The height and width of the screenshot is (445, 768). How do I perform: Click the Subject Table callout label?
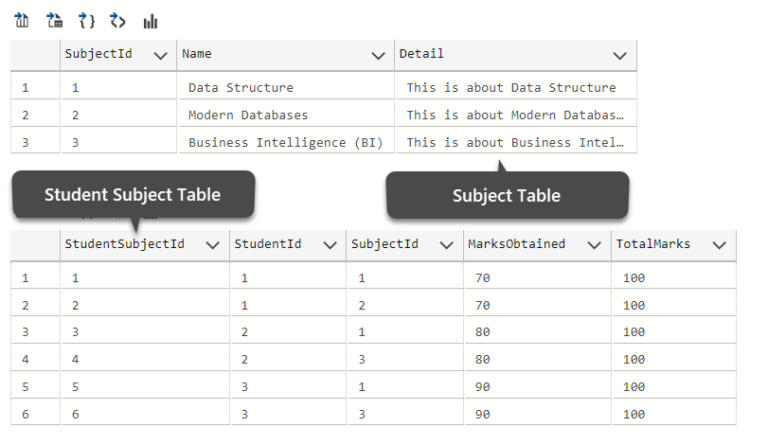click(507, 195)
